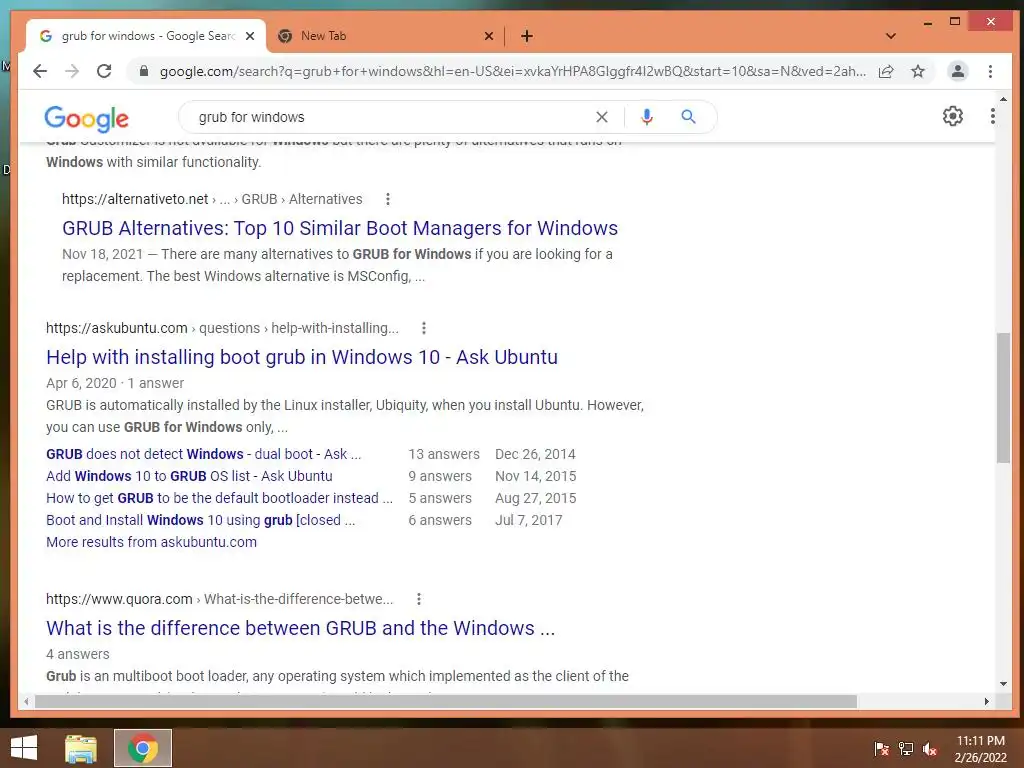Start voice search with microphone
The image size is (1024, 768).
pyautogui.click(x=647, y=117)
